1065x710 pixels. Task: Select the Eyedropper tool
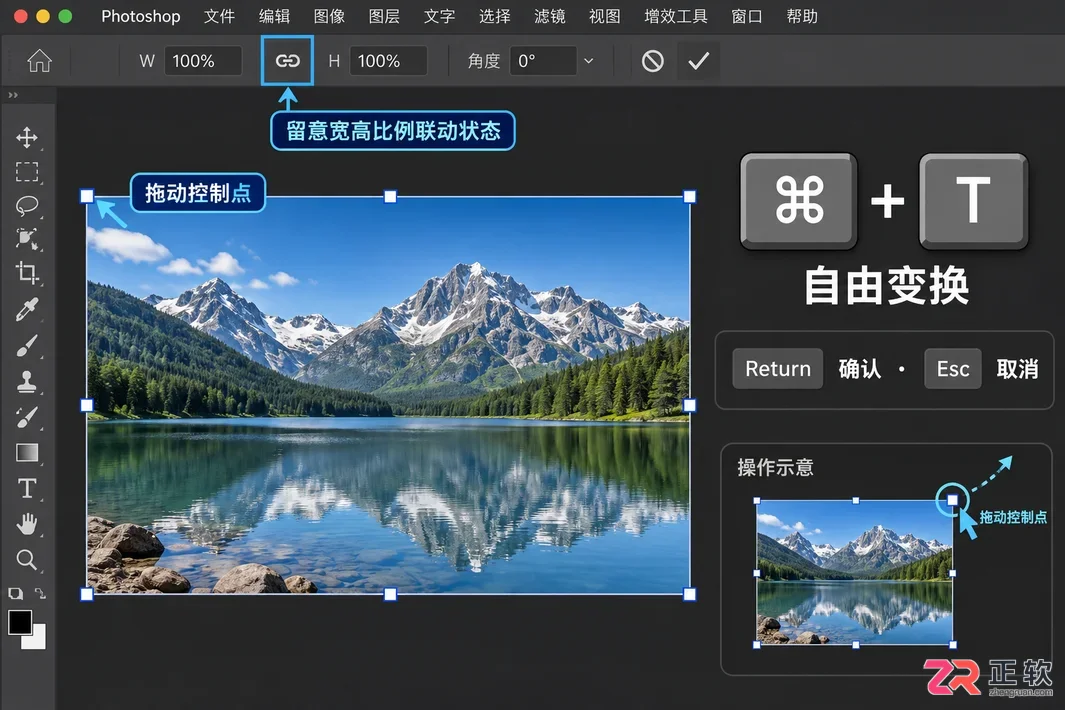click(26, 309)
